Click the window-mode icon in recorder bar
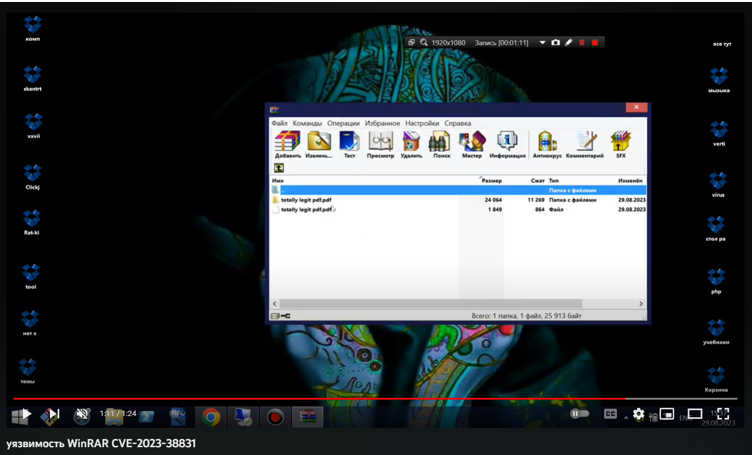Image resolution: width=753 pixels, height=455 pixels. coord(412,42)
